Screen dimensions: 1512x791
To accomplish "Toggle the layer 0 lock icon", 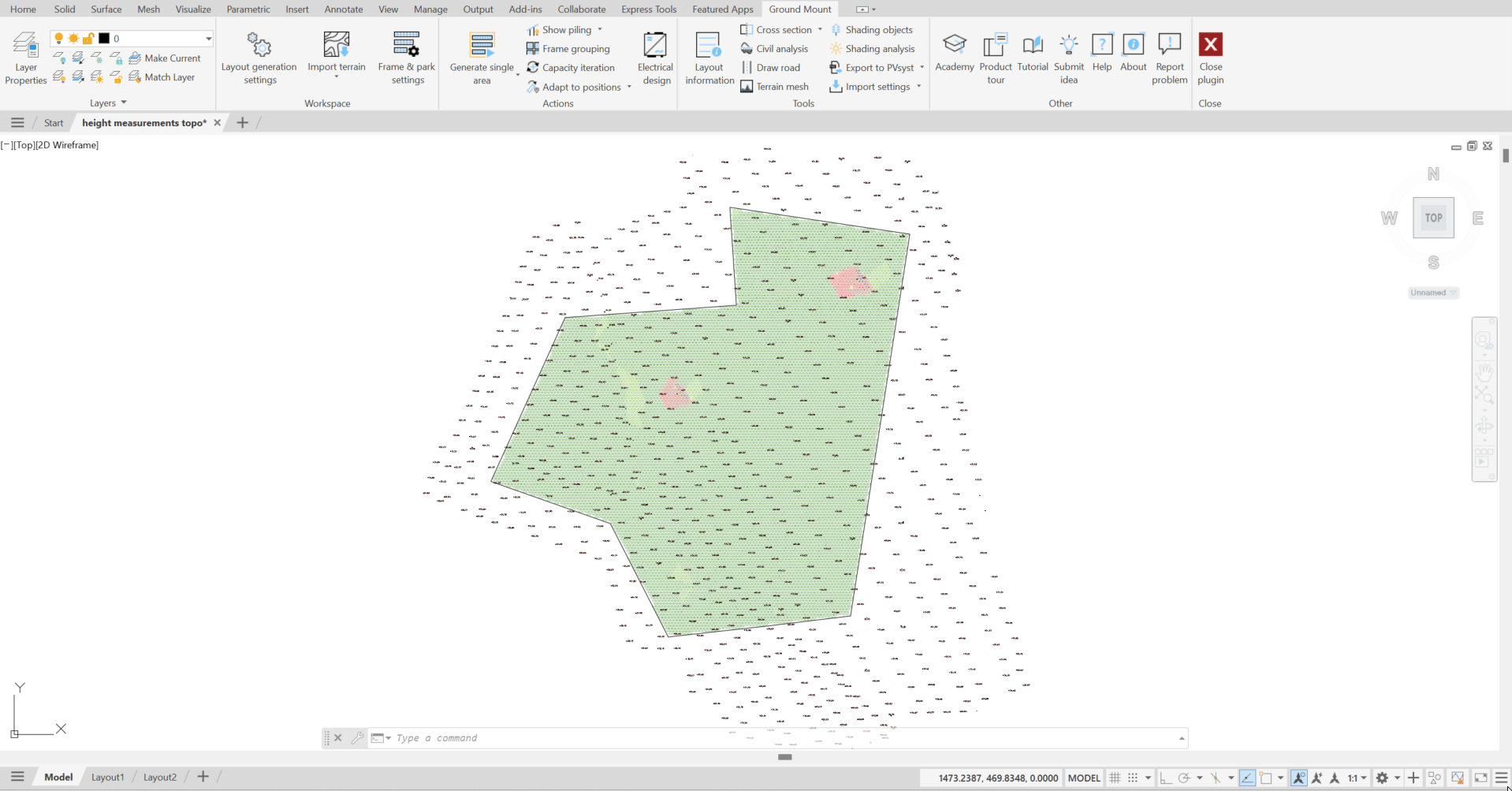I will [x=88, y=39].
